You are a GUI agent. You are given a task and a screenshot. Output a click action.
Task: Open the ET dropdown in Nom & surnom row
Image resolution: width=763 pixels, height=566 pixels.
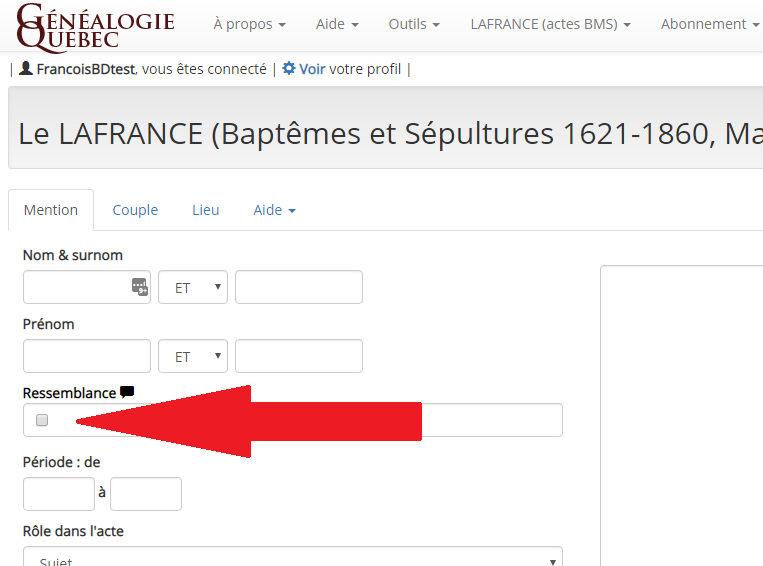pos(193,287)
